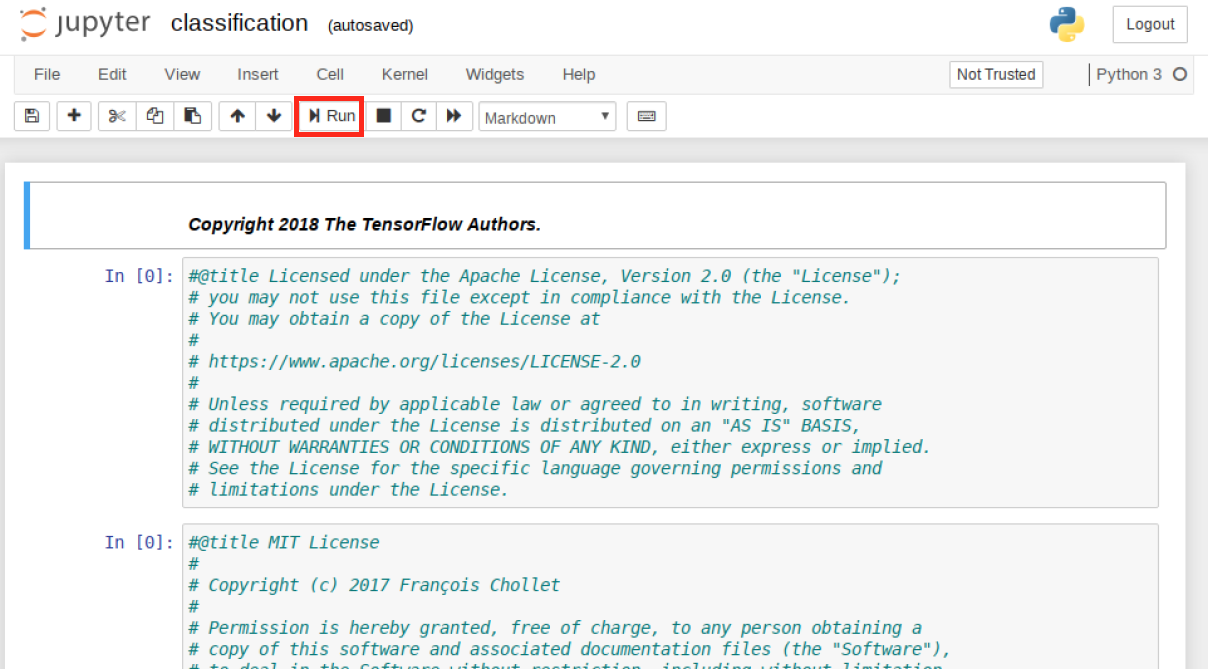Copy selected cells icon
Viewport: 1208px width, 669px height.
(155, 116)
